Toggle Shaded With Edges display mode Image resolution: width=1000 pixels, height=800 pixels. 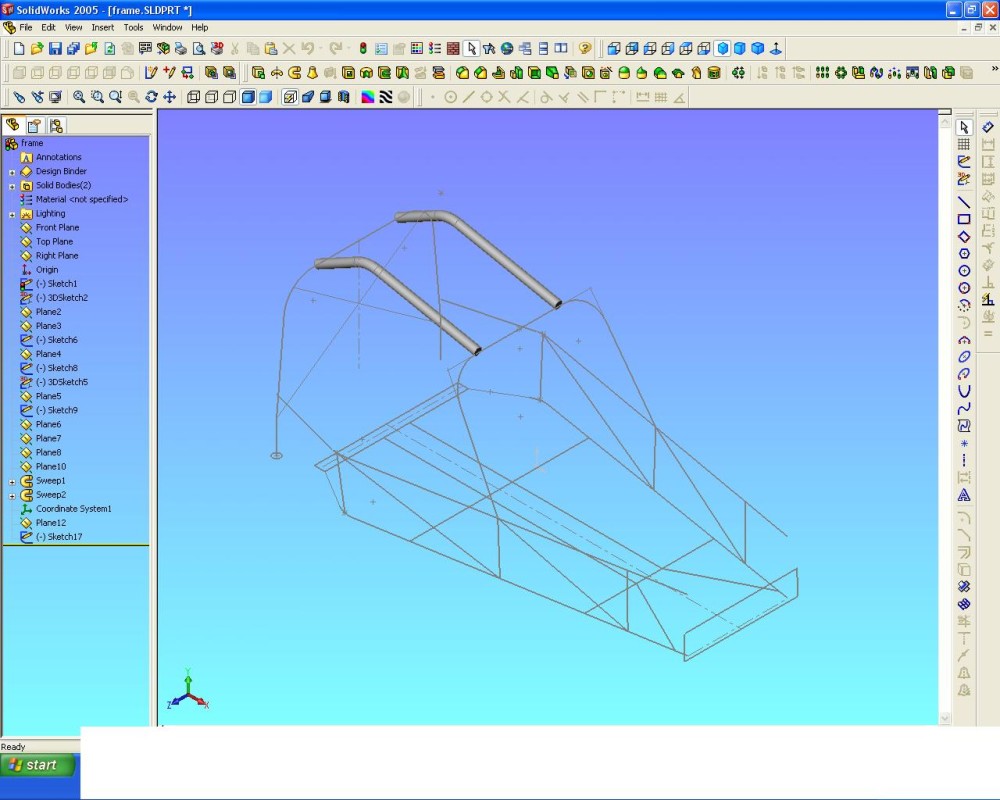[x=248, y=97]
